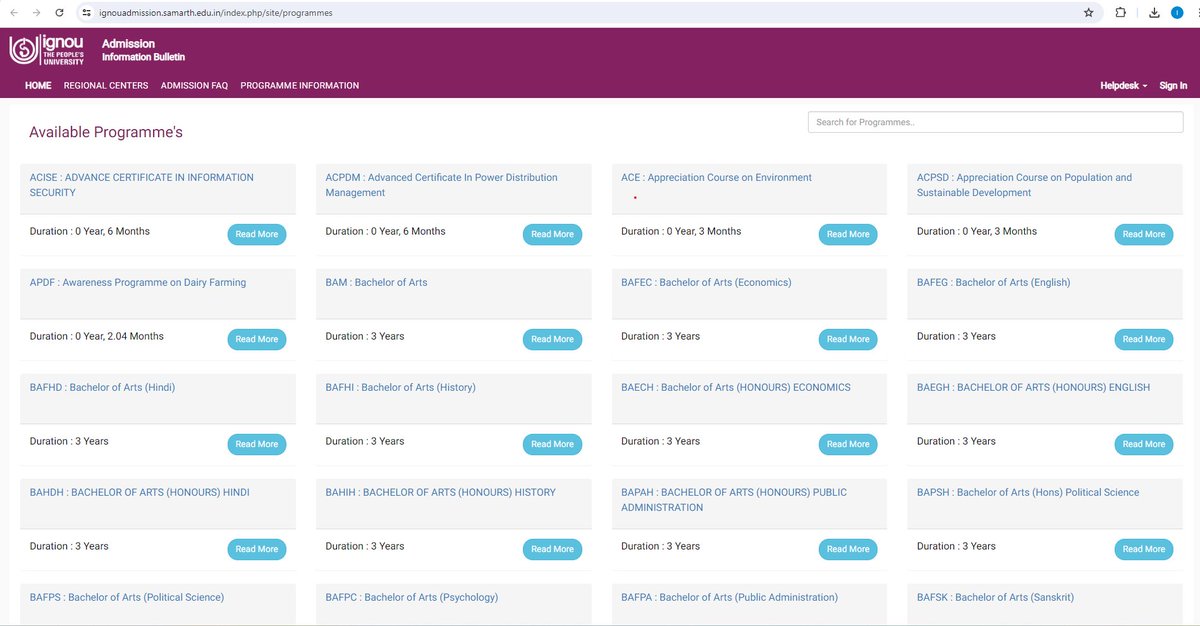Click Read More for BAHIH card

tap(553, 549)
